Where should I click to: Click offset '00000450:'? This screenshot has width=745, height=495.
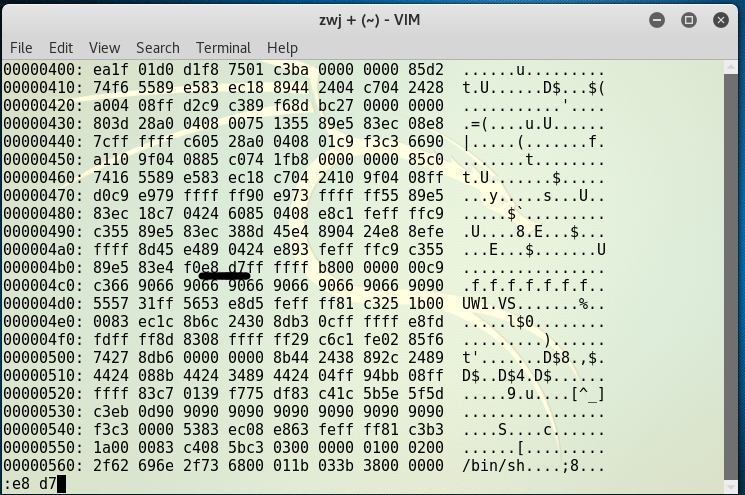[x=43, y=160]
